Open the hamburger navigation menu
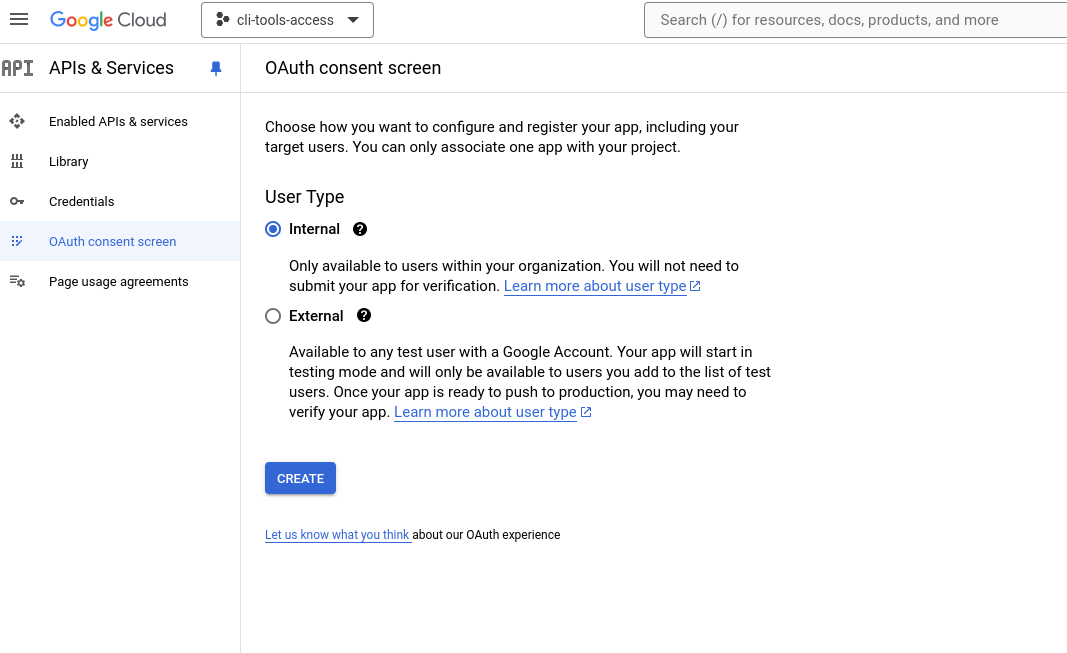The width and height of the screenshot is (1067, 653). click(19, 20)
